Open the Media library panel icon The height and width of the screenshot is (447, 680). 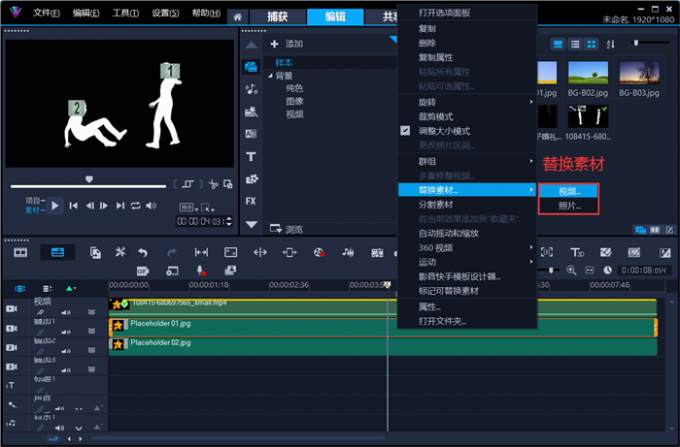pyautogui.click(x=250, y=66)
